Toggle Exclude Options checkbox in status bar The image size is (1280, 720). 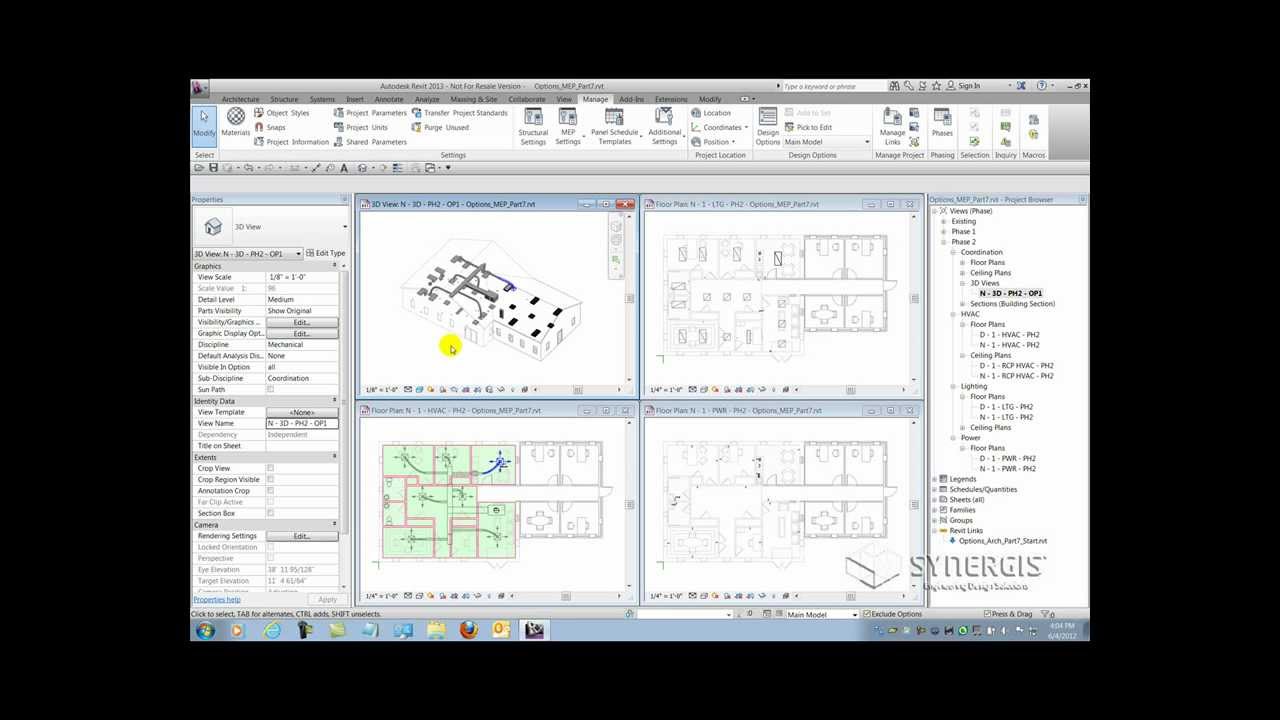click(867, 614)
